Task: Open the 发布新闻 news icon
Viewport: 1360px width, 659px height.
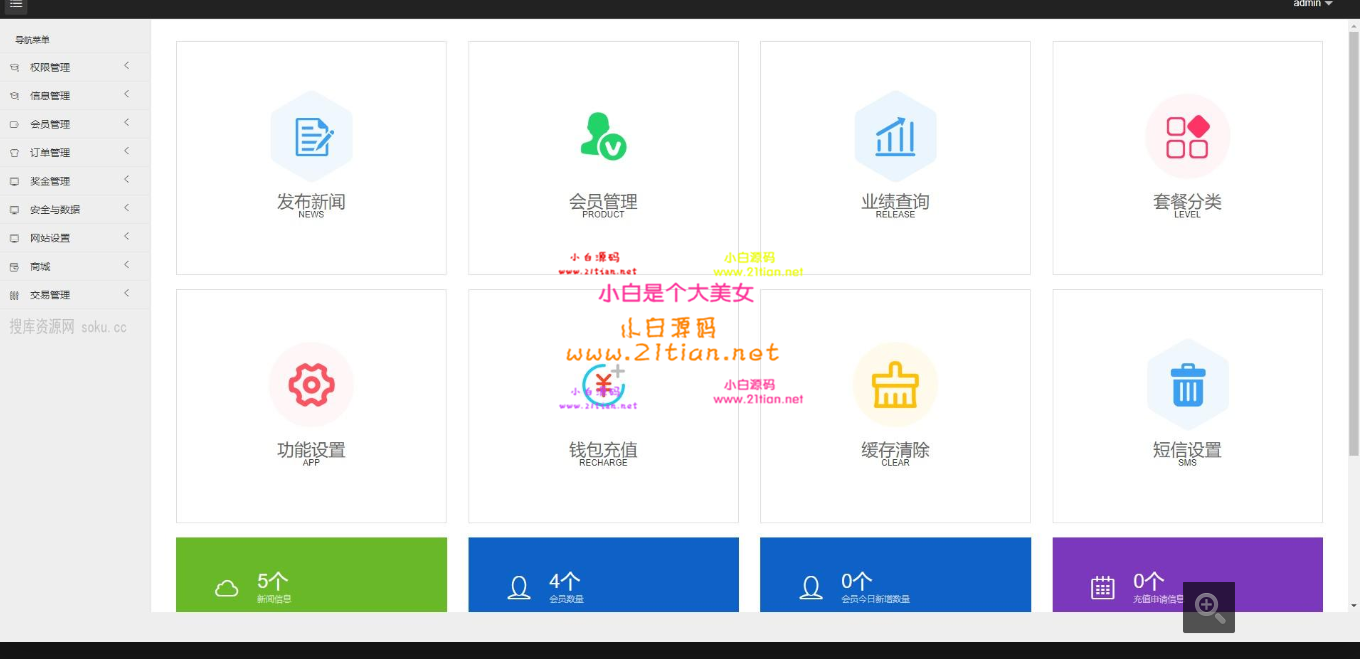Action: 311,137
